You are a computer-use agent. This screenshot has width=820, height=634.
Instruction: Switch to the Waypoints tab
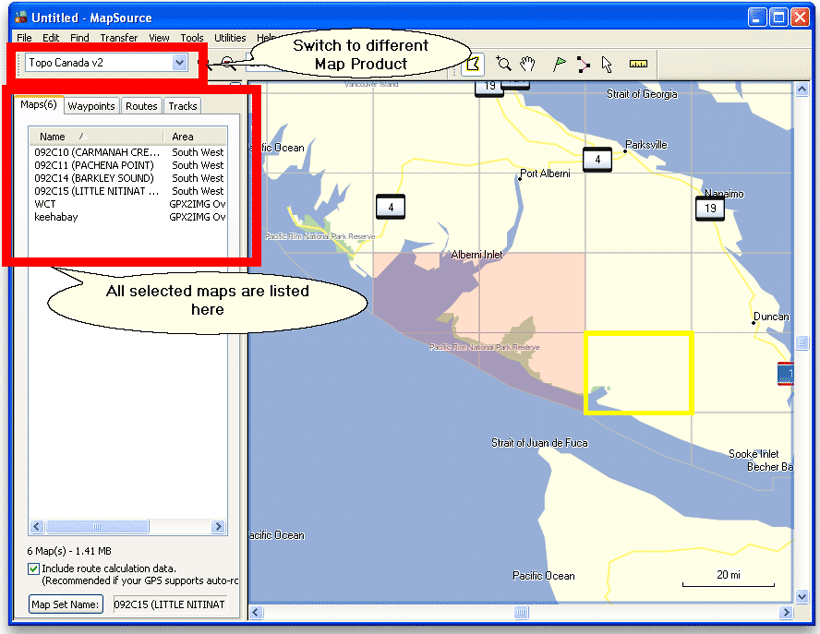coord(91,106)
